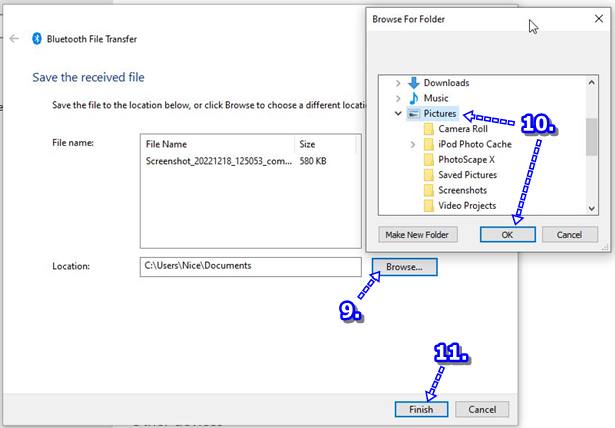Cancel the Bluetooth File Transfer wizard
Image resolution: width=615 pixels, height=428 pixels.
pos(482,409)
